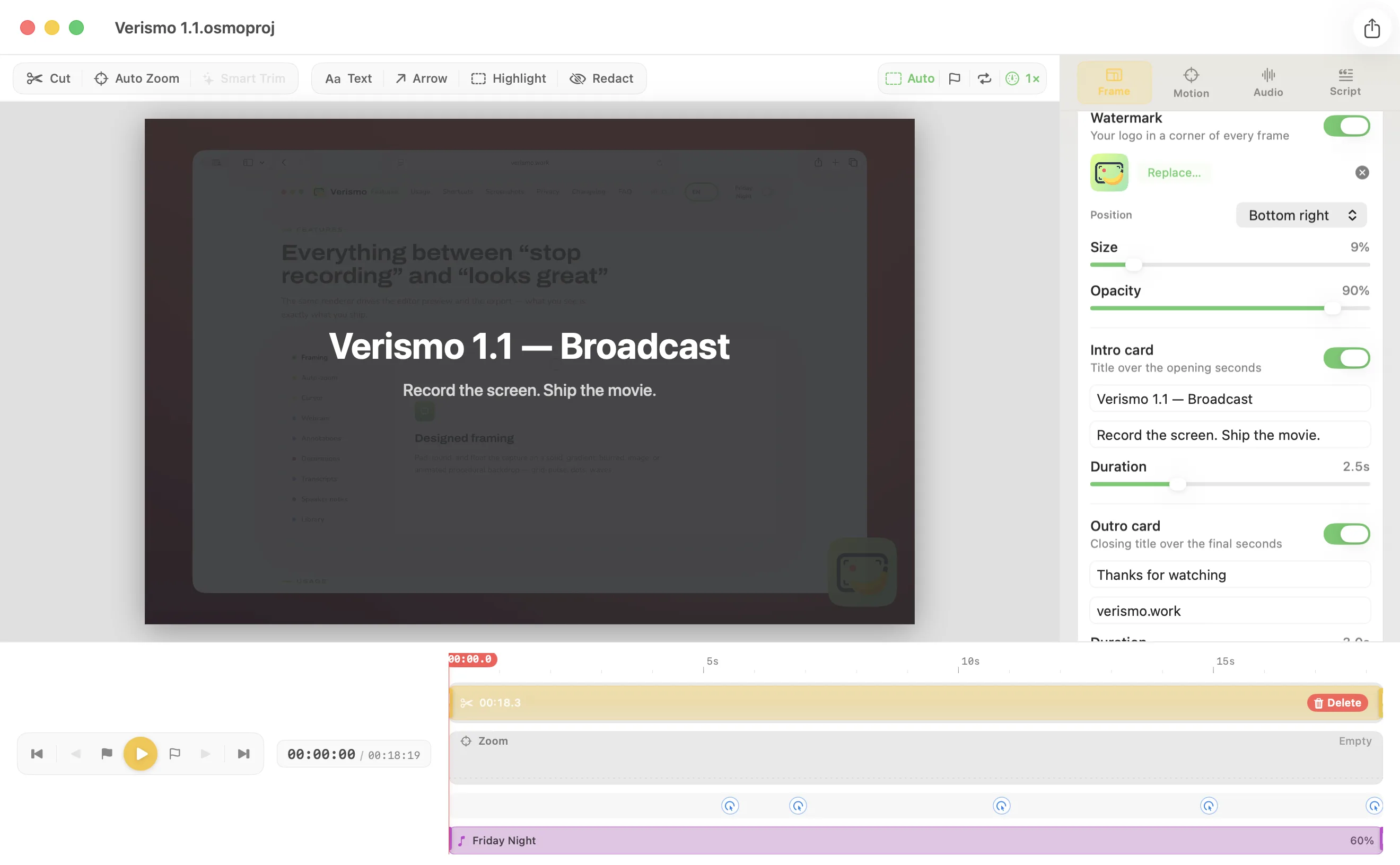Click the 15s mark on timeline ruler
Viewport: 1400px width, 865px height.
coord(1225,661)
